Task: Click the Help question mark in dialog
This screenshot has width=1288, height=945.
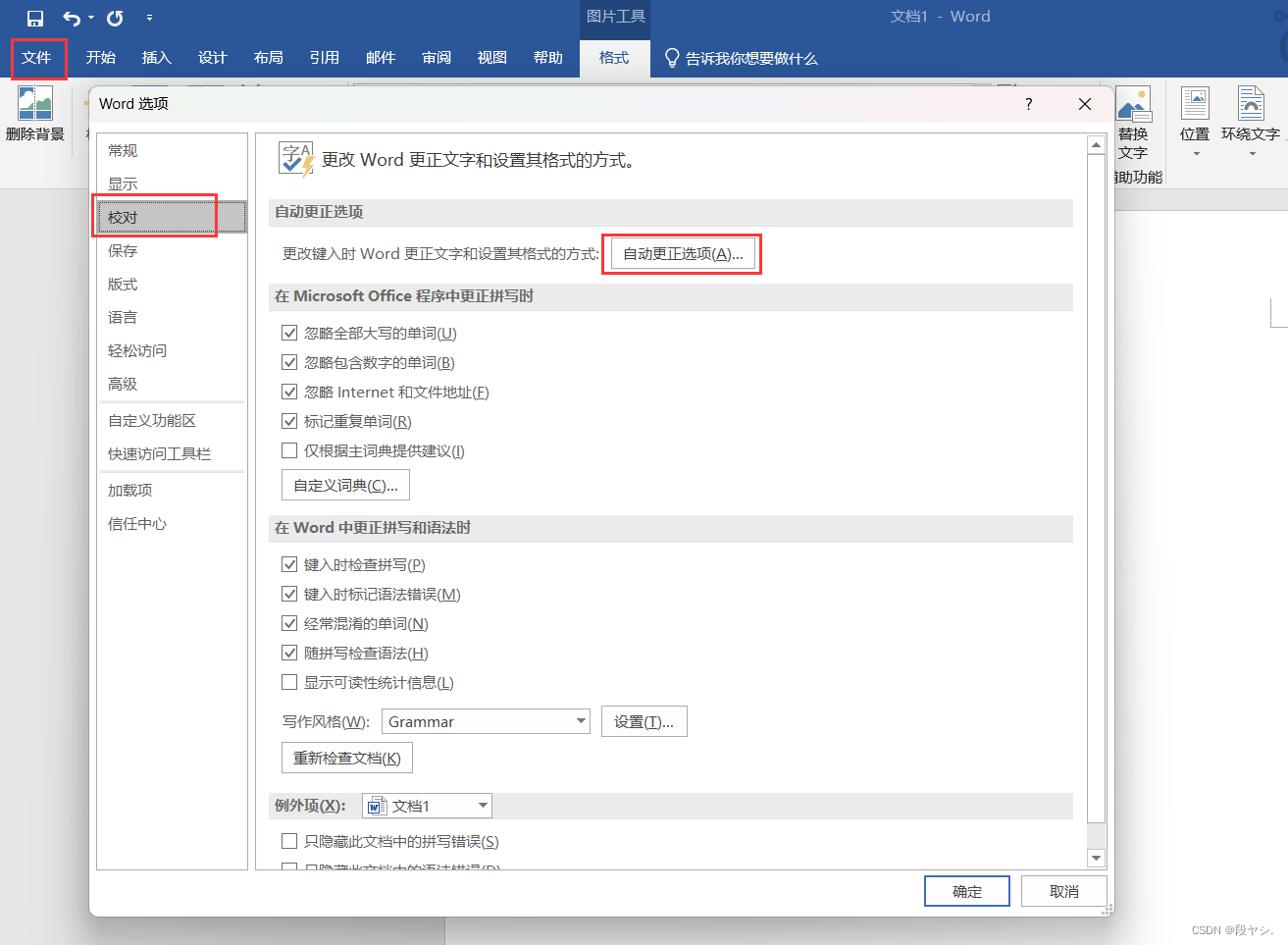Action: coord(1028,104)
